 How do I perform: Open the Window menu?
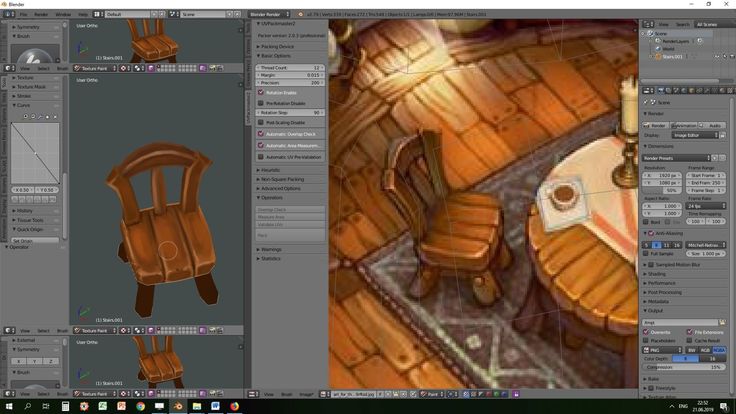click(63, 15)
